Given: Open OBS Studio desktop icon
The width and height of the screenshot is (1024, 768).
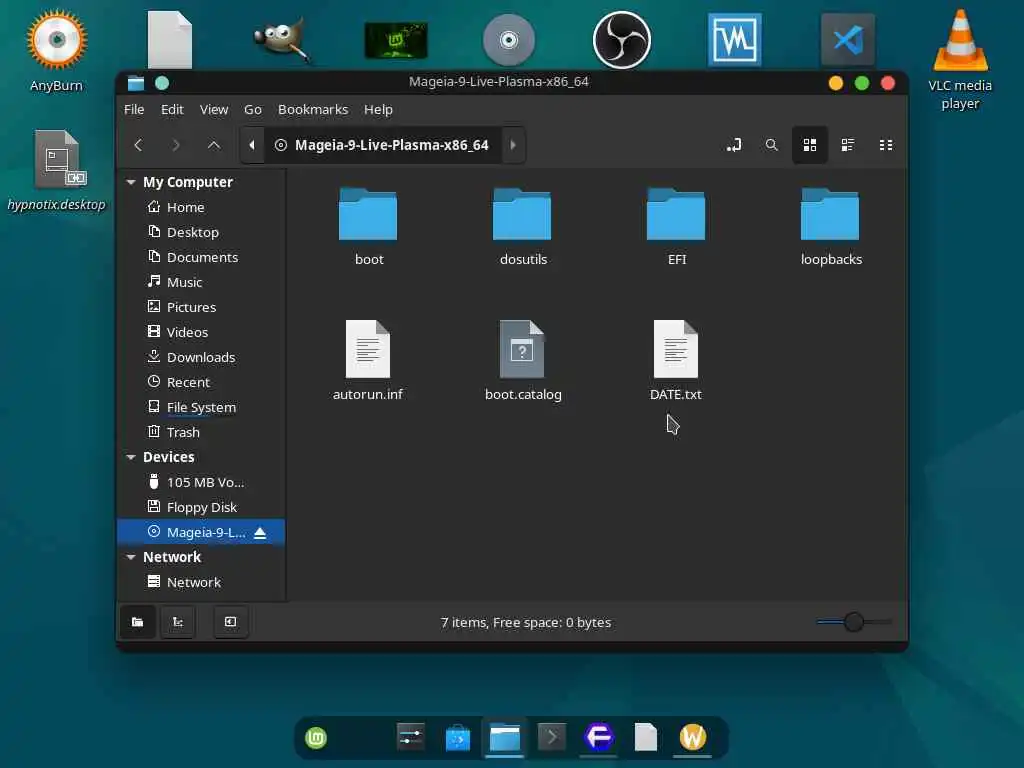Looking at the screenshot, I should (x=622, y=40).
